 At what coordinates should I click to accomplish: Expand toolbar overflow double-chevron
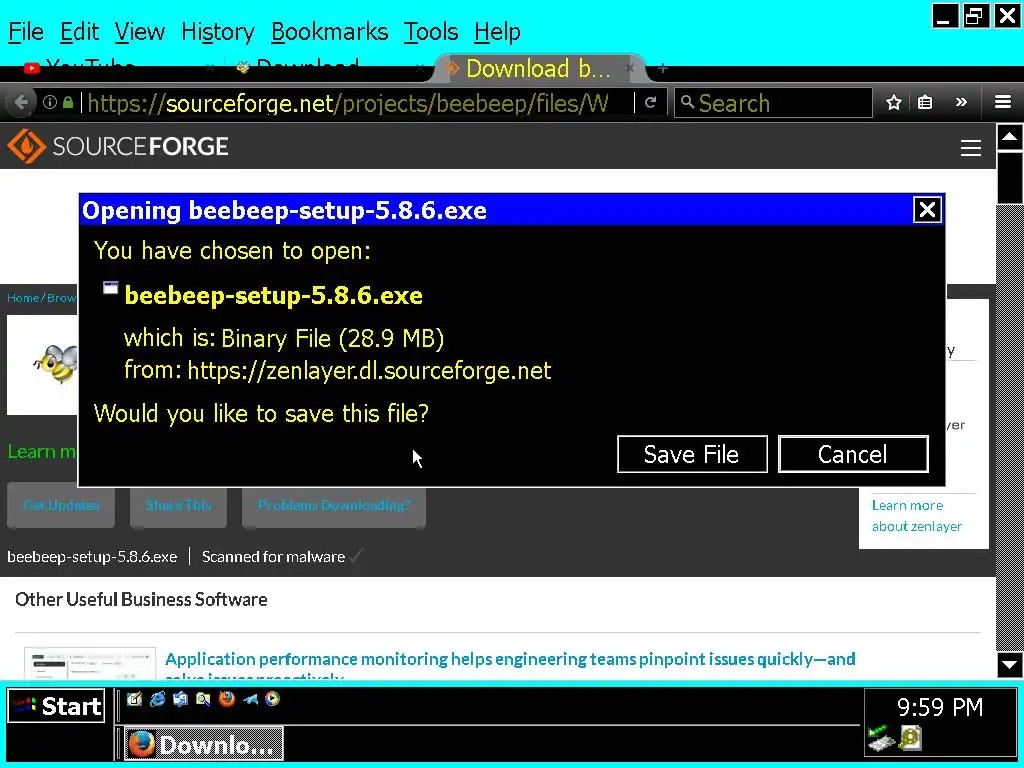(x=961, y=103)
